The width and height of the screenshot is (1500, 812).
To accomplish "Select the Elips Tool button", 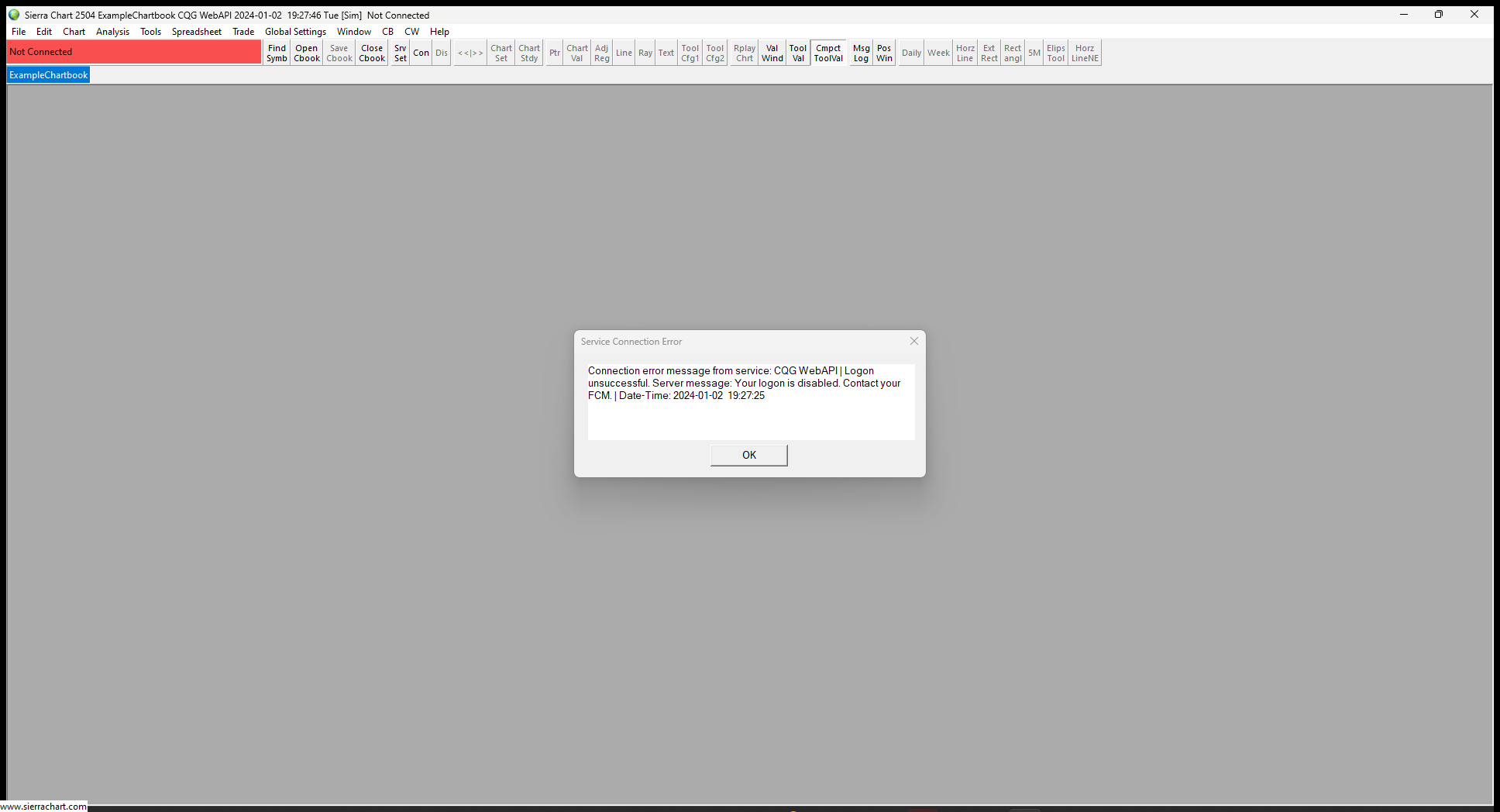I will (1056, 53).
